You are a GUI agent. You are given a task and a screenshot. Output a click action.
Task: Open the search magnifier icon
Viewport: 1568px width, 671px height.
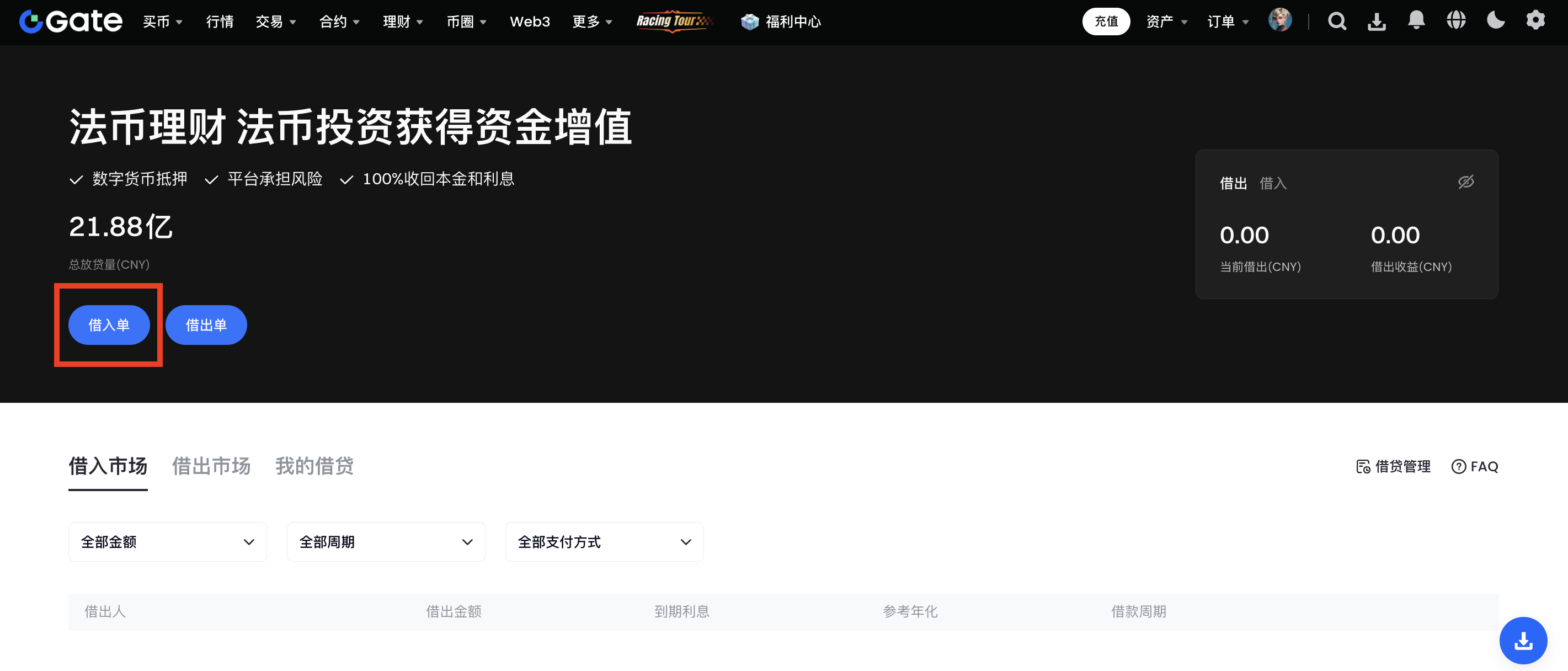tap(1337, 22)
